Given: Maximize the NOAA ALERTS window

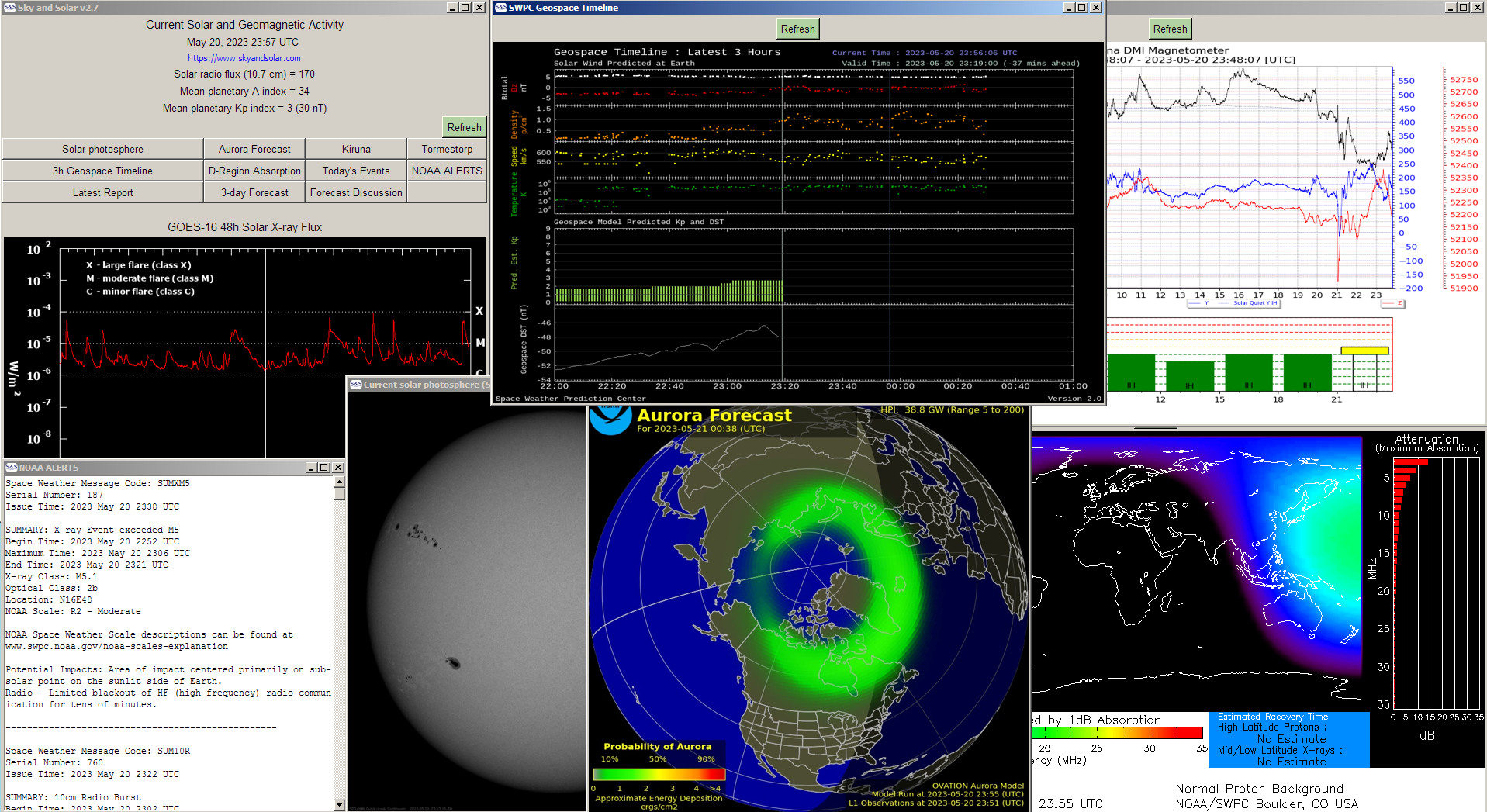Looking at the screenshot, I should point(324,467).
